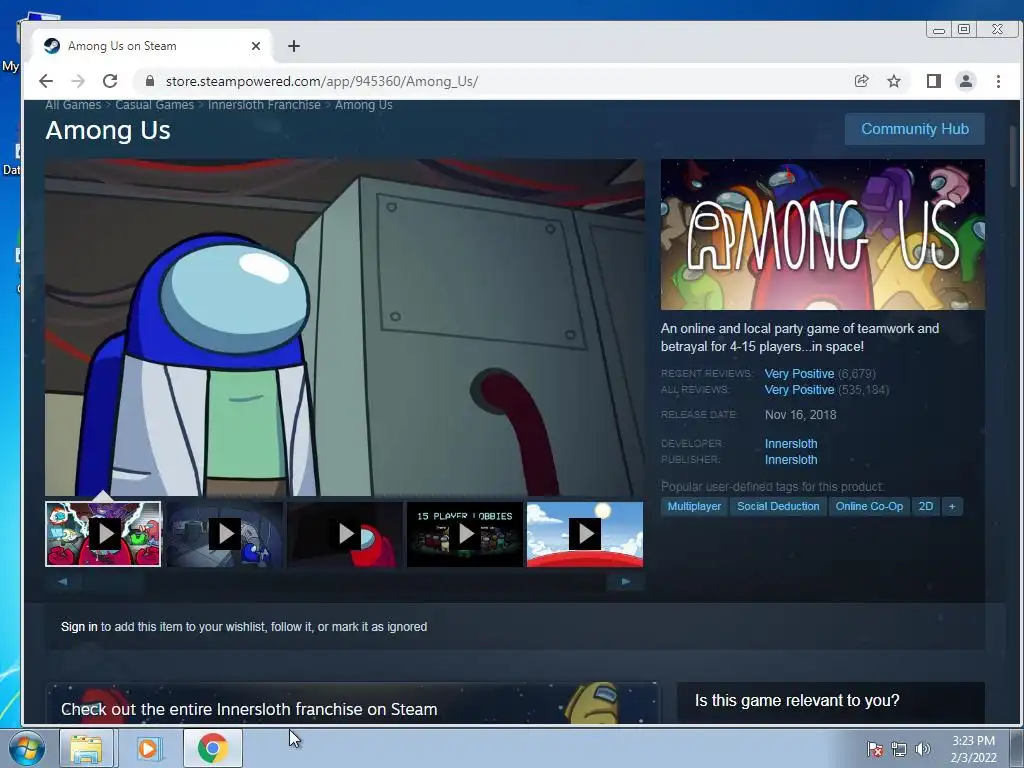Click the padlock site info icon
Image resolution: width=1024 pixels, height=768 pixels.
pyautogui.click(x=150, y=81)
